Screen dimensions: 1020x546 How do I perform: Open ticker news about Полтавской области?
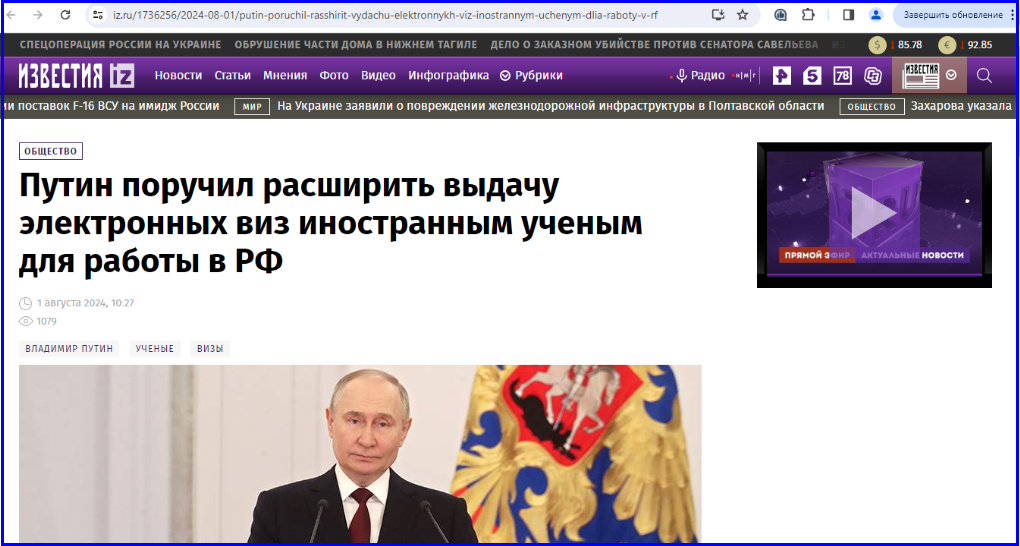point(550,106)
